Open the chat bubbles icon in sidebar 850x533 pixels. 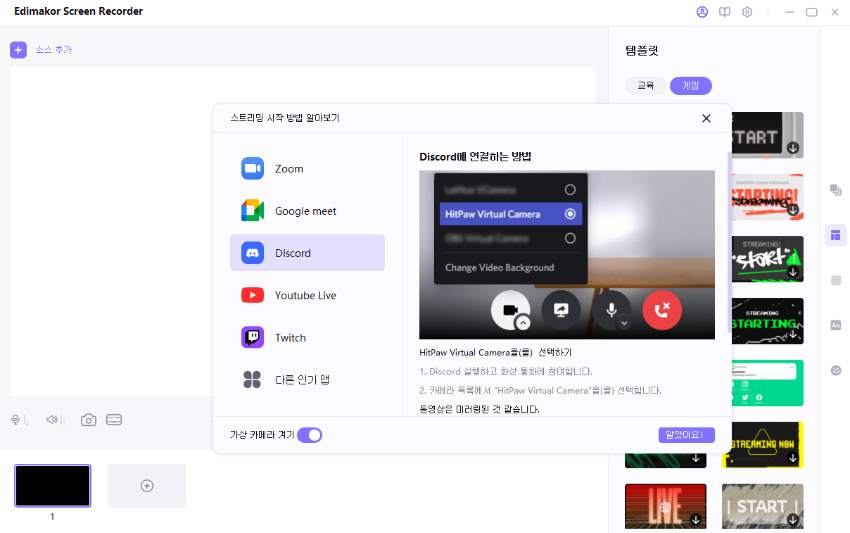pyautogui.click(x=835, y=190)
